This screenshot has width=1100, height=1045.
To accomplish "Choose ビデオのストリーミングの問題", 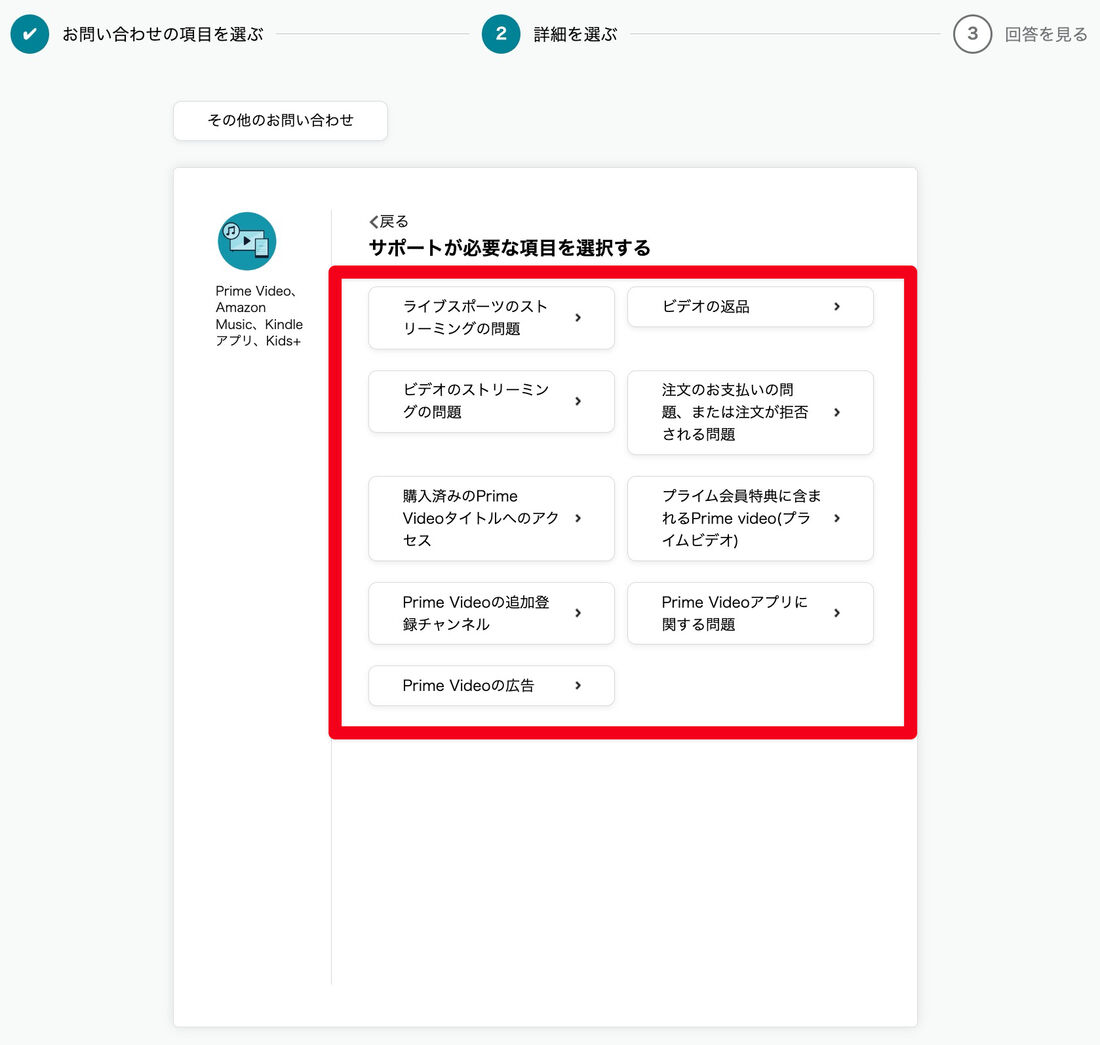I will tap(491, 401).
